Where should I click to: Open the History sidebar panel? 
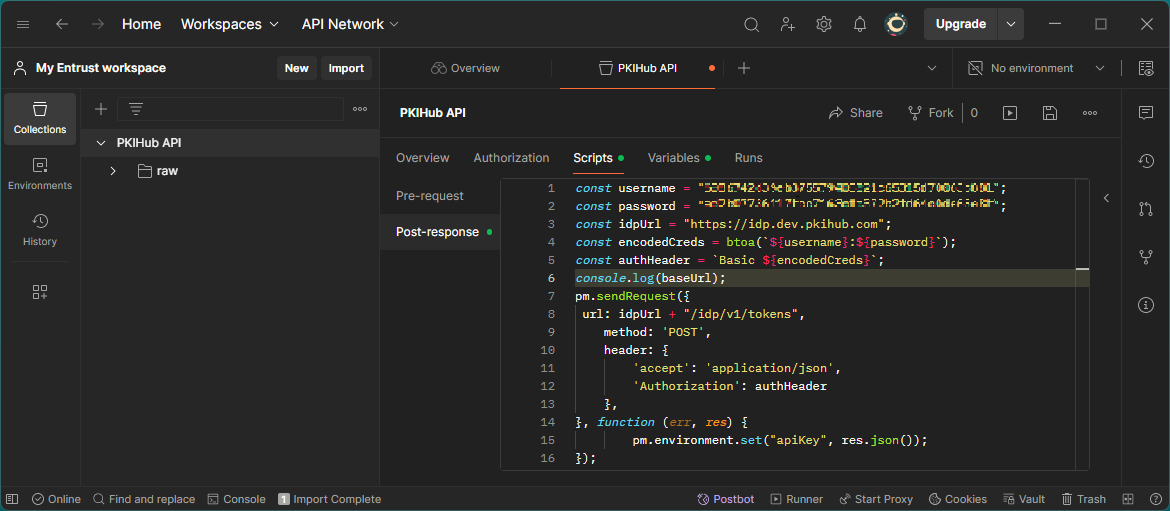pyautogui.click(x=40, y=230)
